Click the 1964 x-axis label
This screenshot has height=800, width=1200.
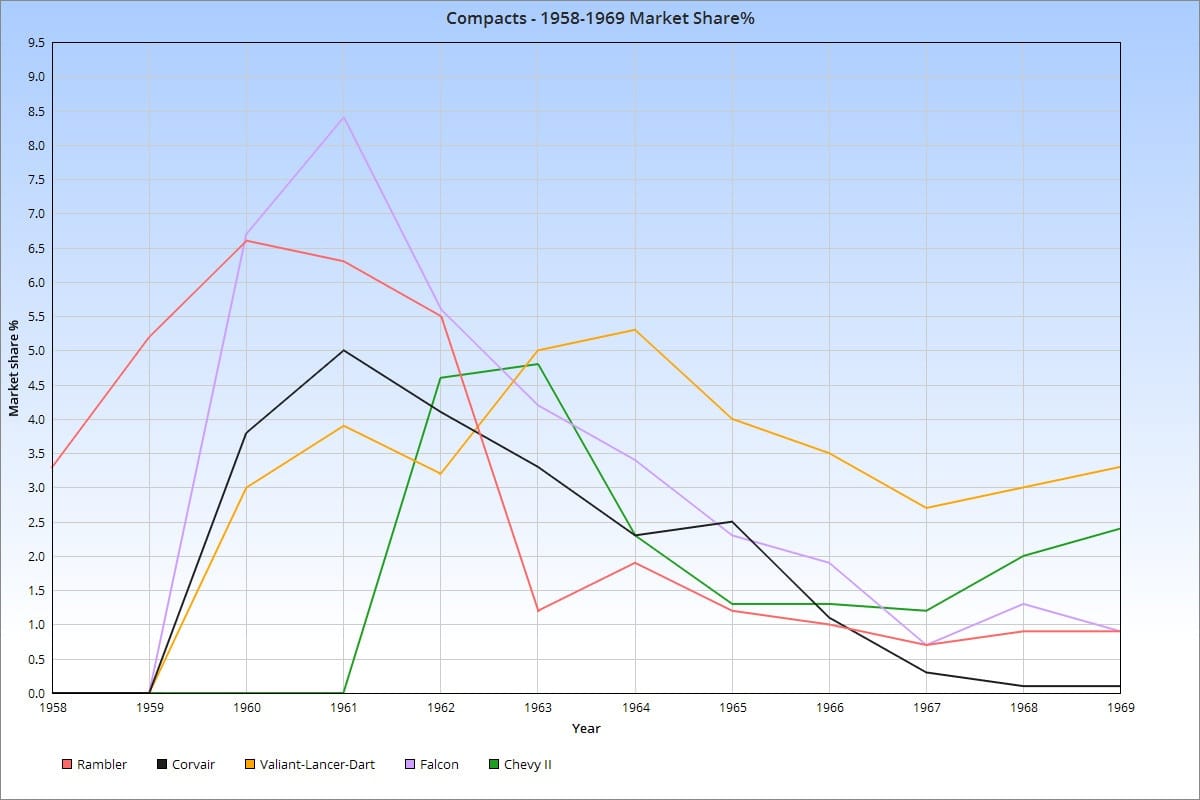pyautogui.click(x=635, y=708)
